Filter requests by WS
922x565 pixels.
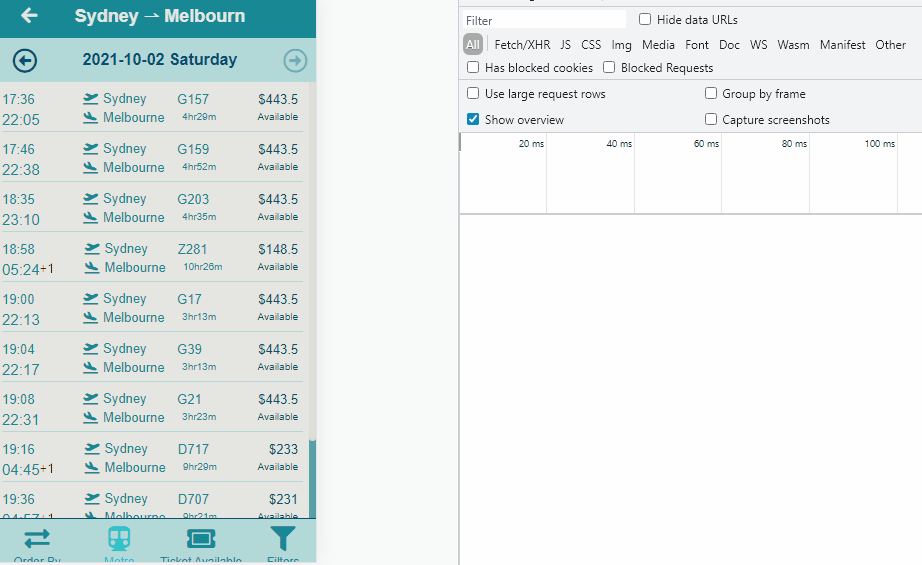pos(759,45)
